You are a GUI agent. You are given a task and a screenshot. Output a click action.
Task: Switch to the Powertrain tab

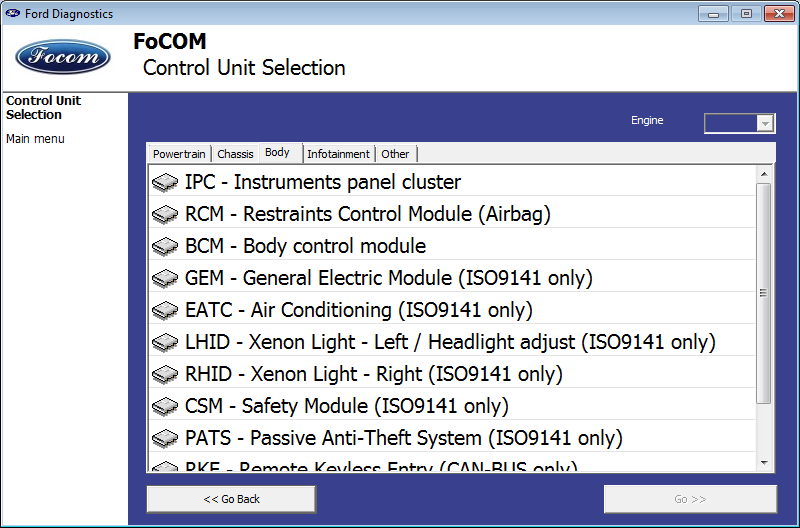(x=179, y=154)
